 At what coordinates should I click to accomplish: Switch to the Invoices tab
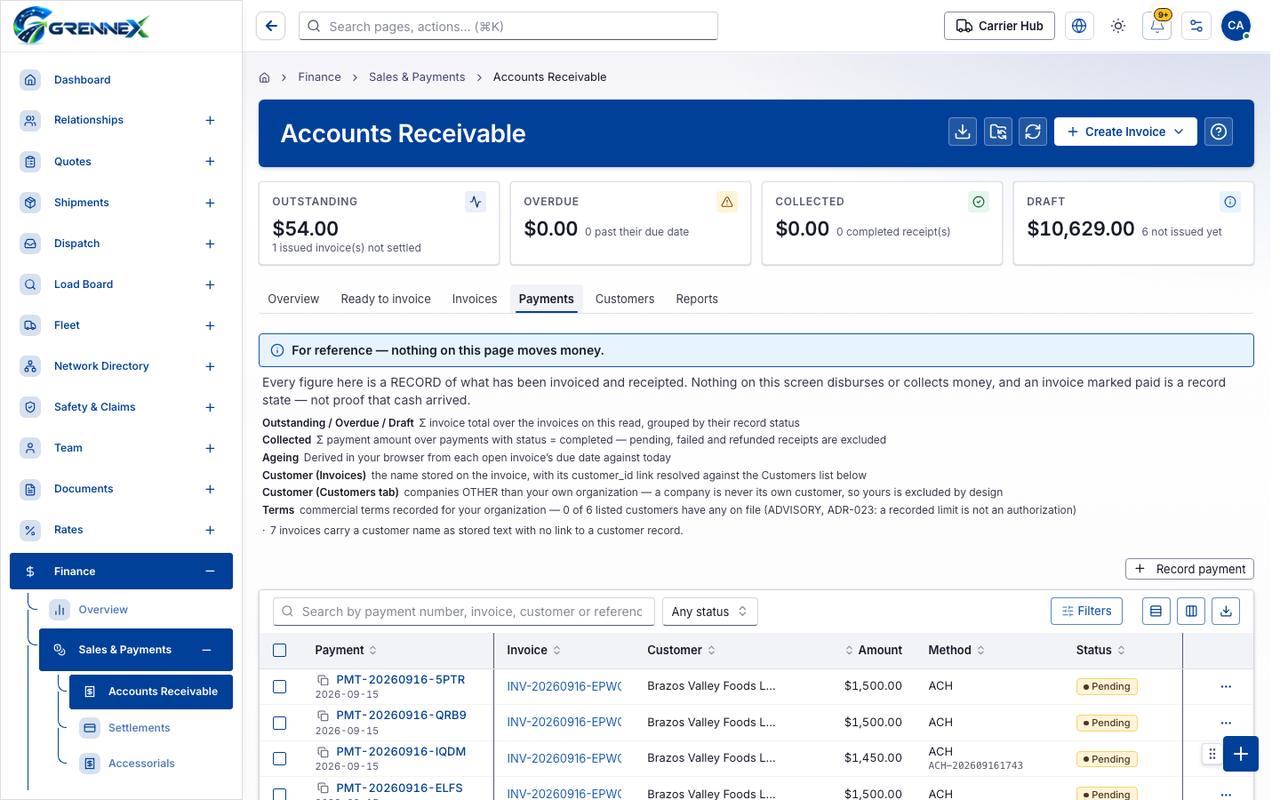pyautogui.click(x=474, y=299)
